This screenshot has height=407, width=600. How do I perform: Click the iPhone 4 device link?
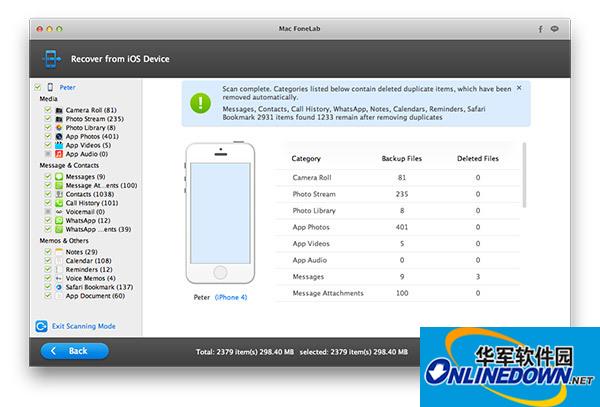click(x=231, y=297)
